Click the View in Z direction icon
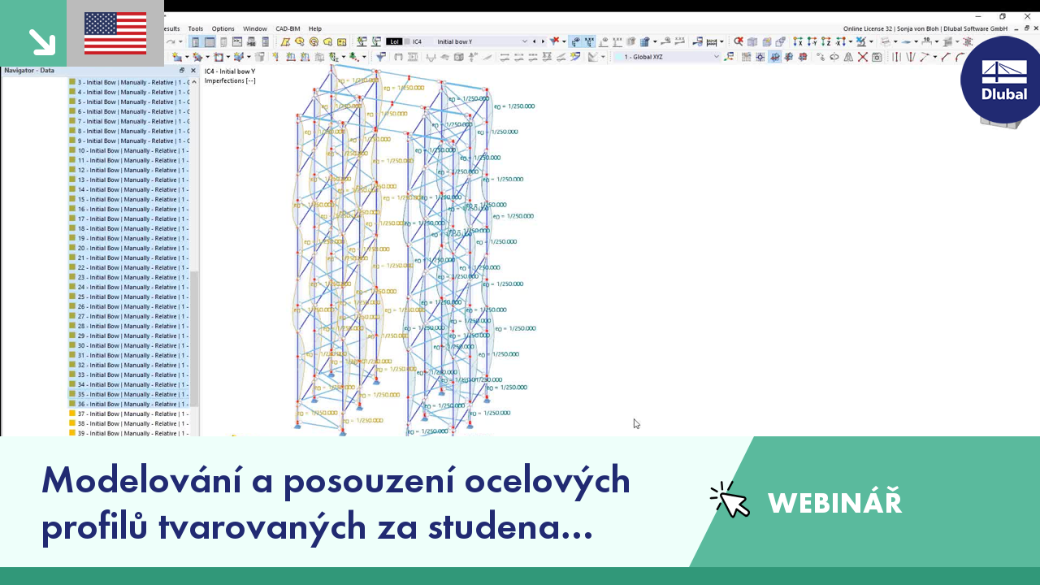This screenshot has width=1040, height=585. [x=826, y=41]
